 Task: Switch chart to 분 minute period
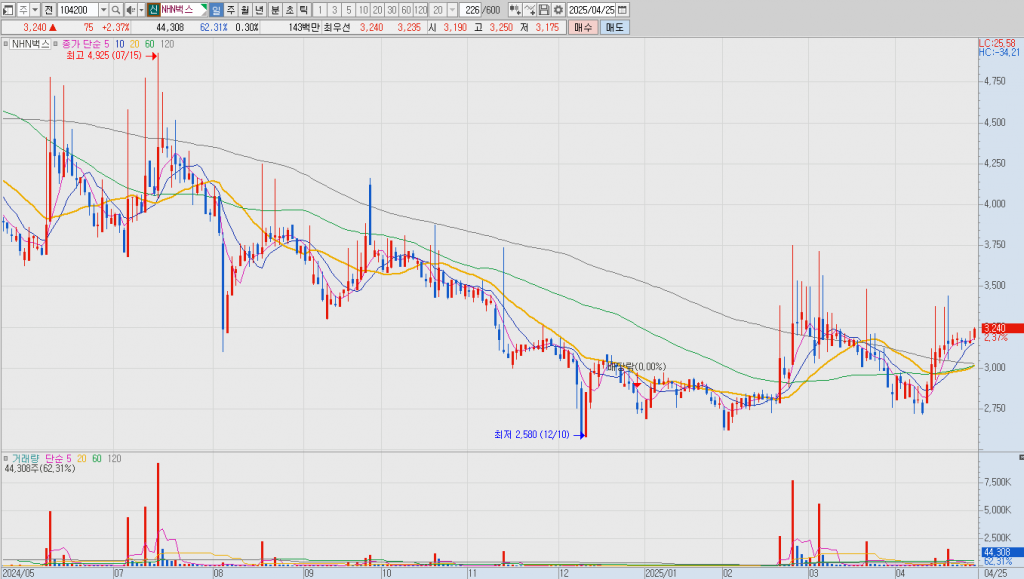click(275, 10)
